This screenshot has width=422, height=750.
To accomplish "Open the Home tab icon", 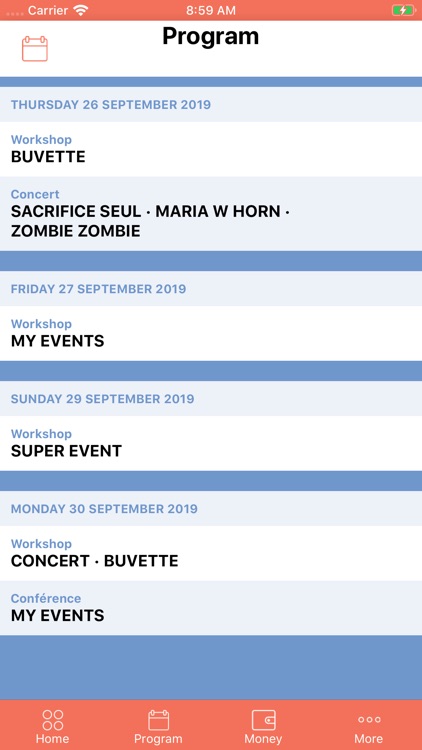I will click(53, 720).
